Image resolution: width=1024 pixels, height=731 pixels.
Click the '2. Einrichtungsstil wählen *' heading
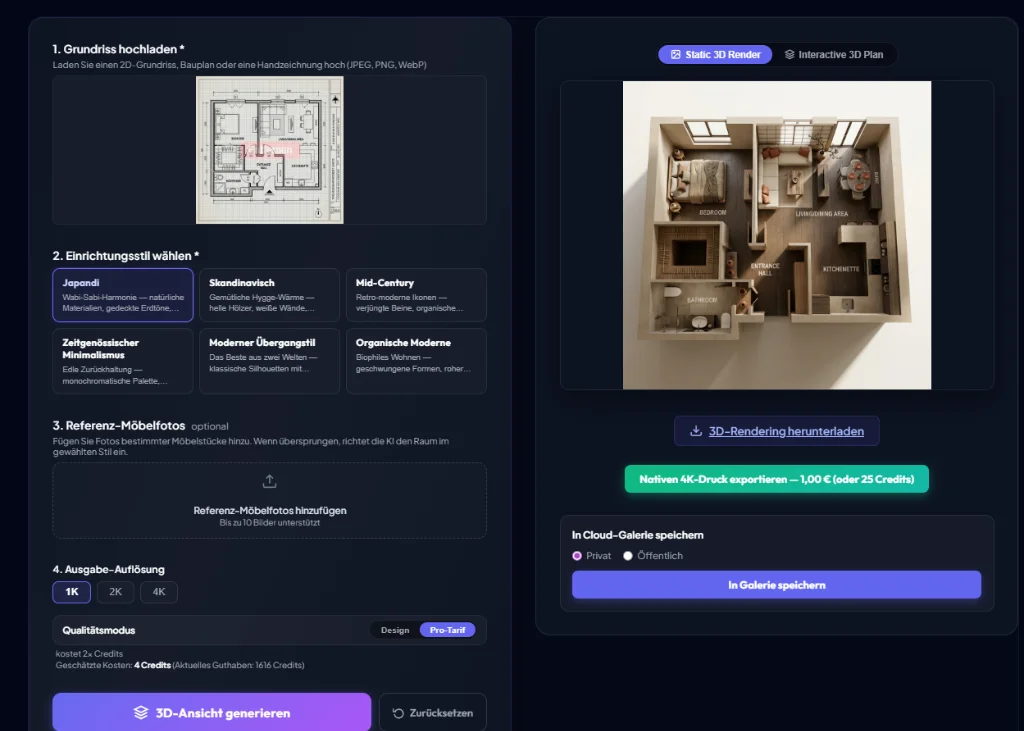point(126,256)
